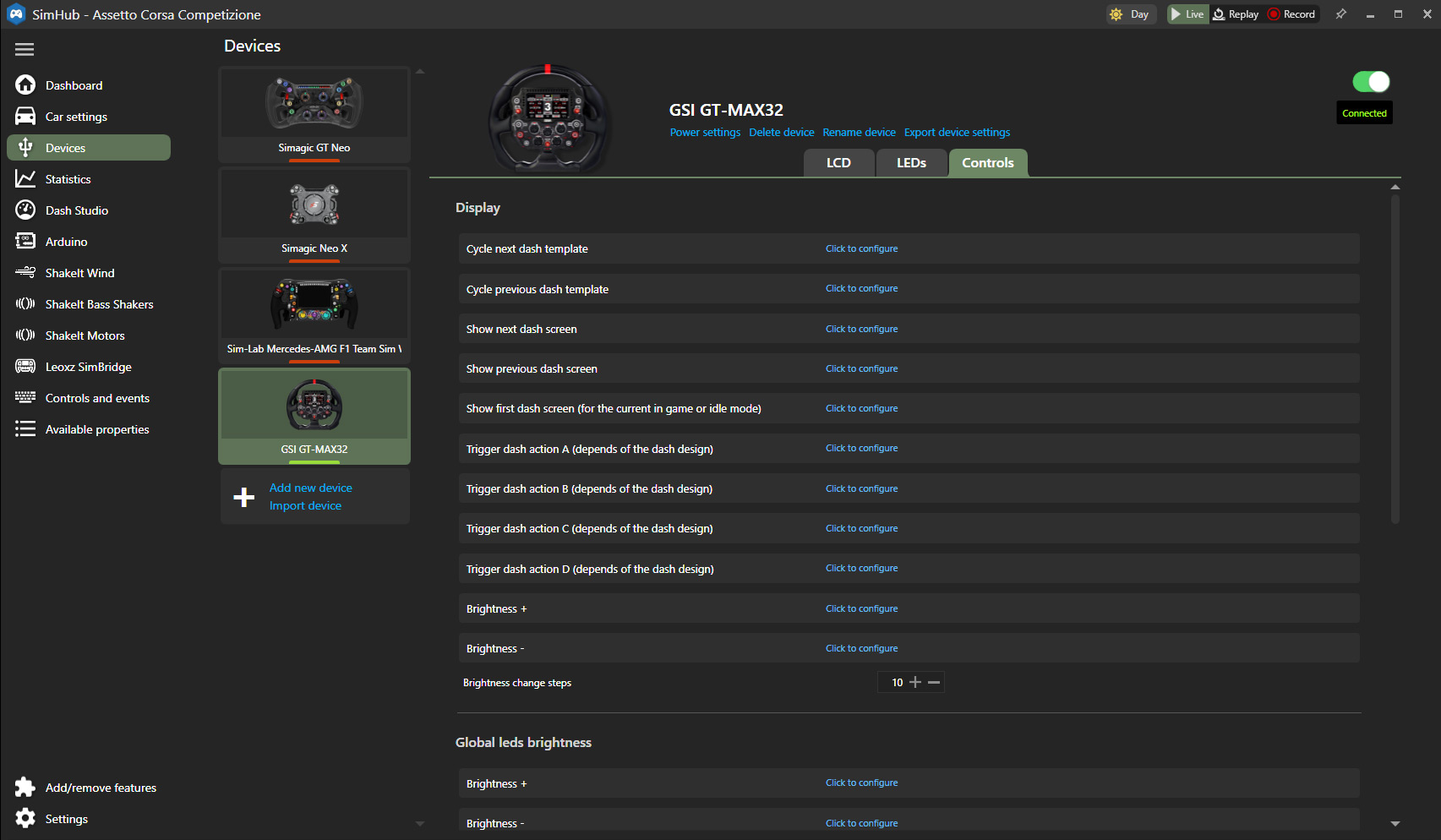
Task: Toggle the Day mode button
Action: click(1131, 14)
